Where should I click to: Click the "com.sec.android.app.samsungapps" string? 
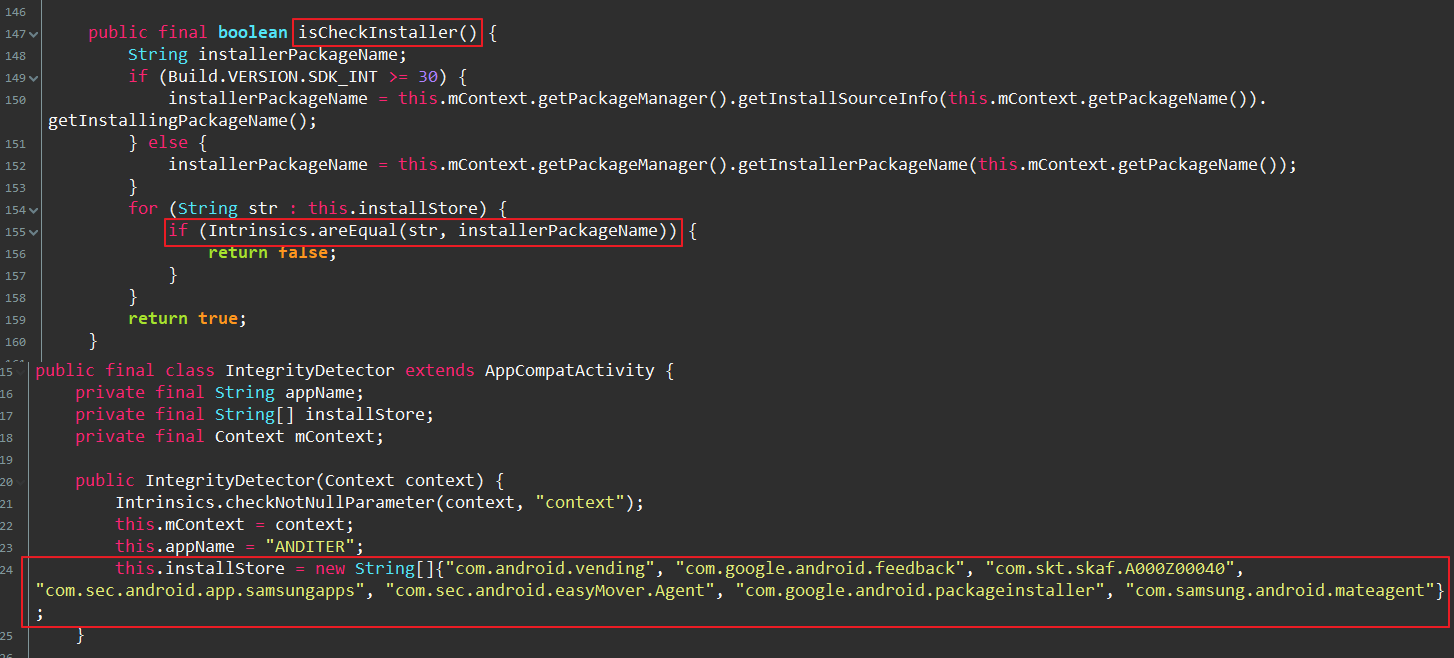tap(200, 590)
